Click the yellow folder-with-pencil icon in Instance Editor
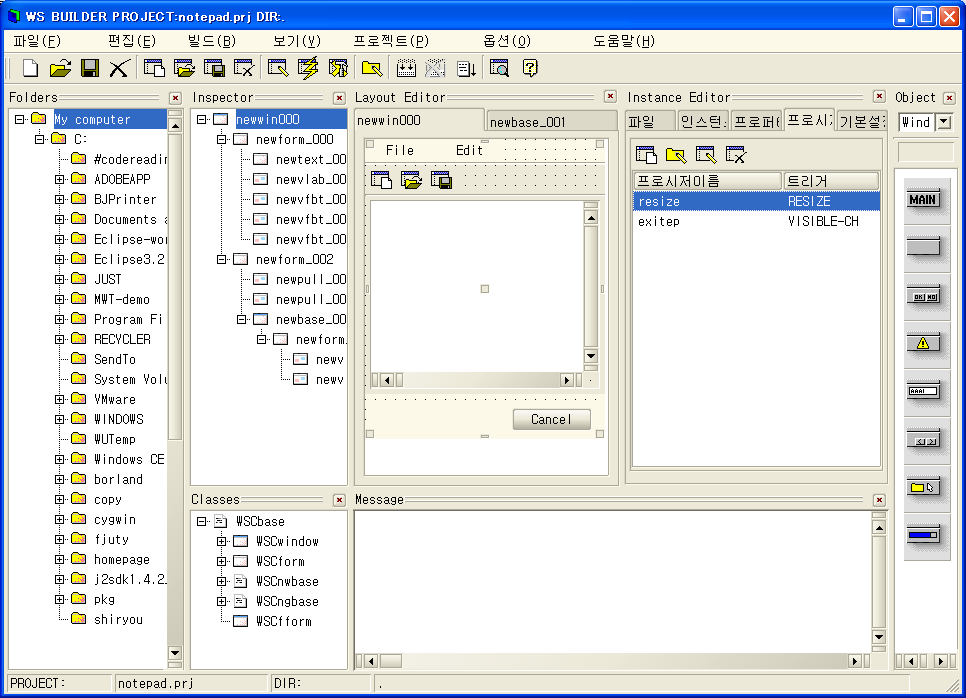Image resolution: width=966 pixels, height=698 pixels. 676,155
